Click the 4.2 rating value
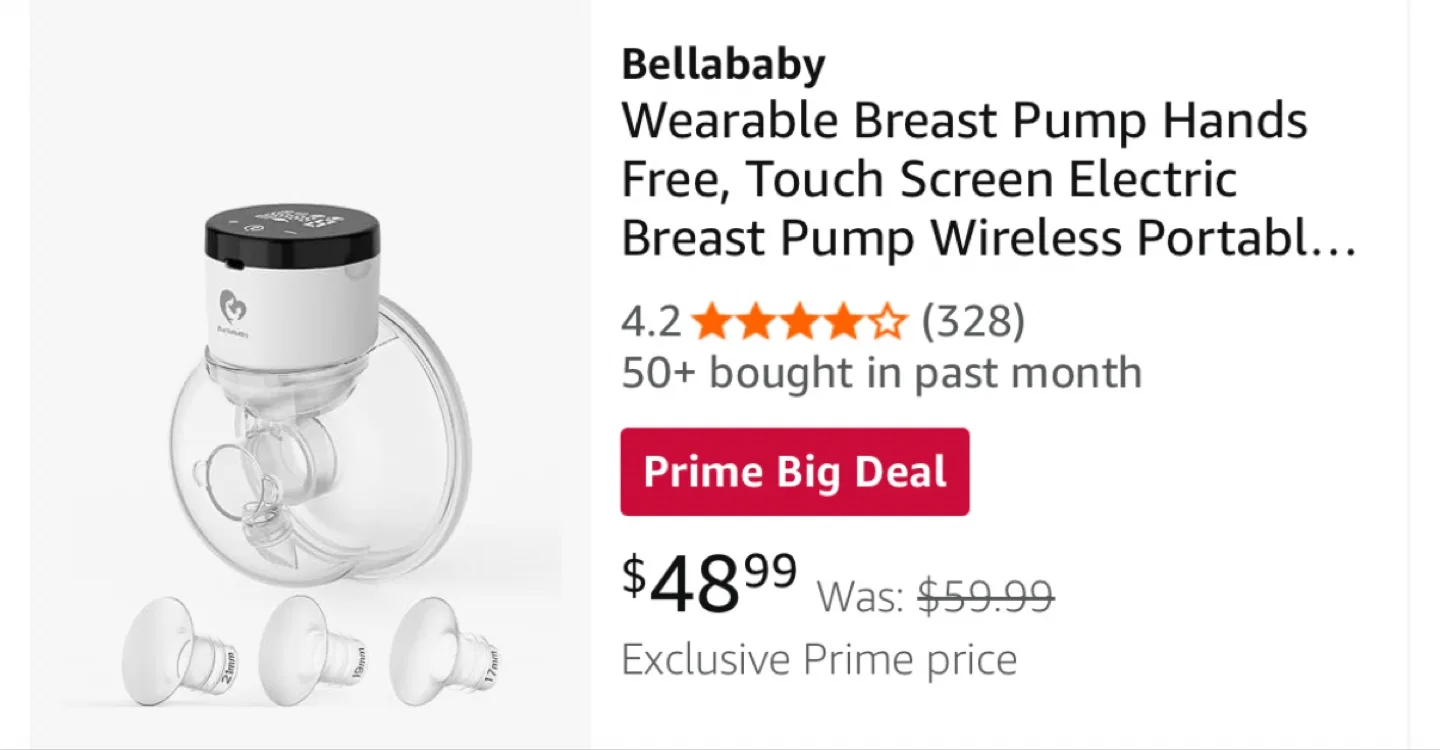The height and width of the screenshot is (750, 1440). 649,322
